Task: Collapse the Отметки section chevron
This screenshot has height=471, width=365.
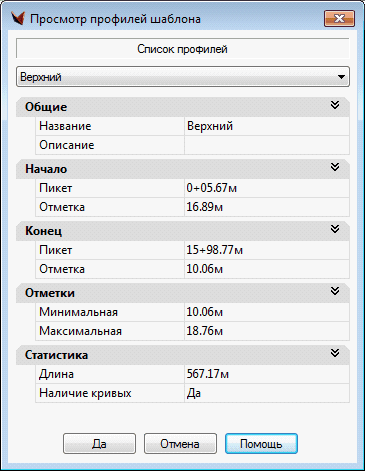Action: 335,291
